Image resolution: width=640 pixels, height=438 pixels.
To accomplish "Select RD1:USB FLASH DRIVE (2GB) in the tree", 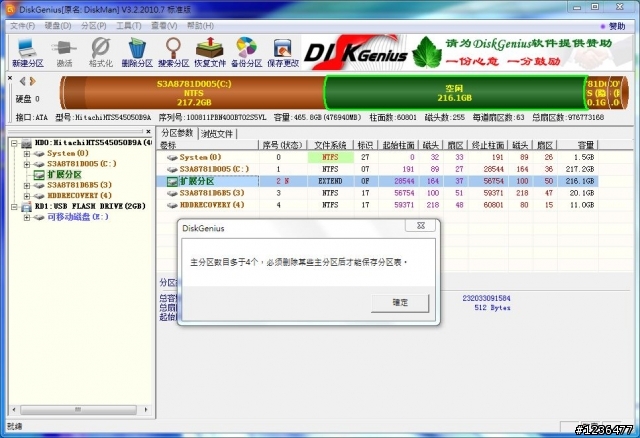I will coord(90,206).
